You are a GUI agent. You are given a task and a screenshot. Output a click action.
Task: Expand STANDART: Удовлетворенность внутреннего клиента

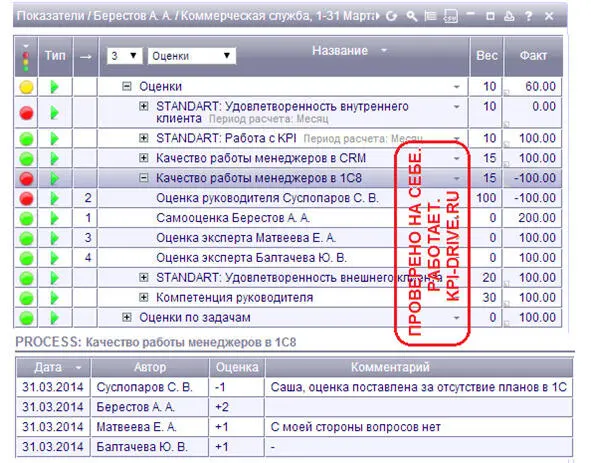[x=144, y=106]
